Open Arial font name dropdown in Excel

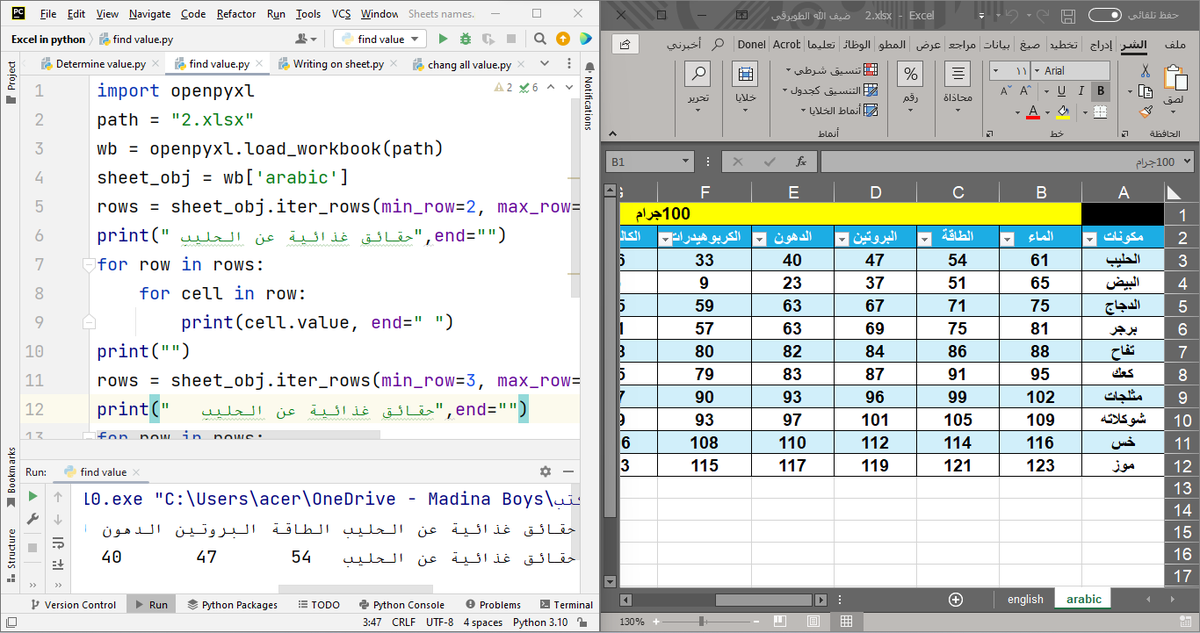pyautogui.click(x=1036, y=71)
